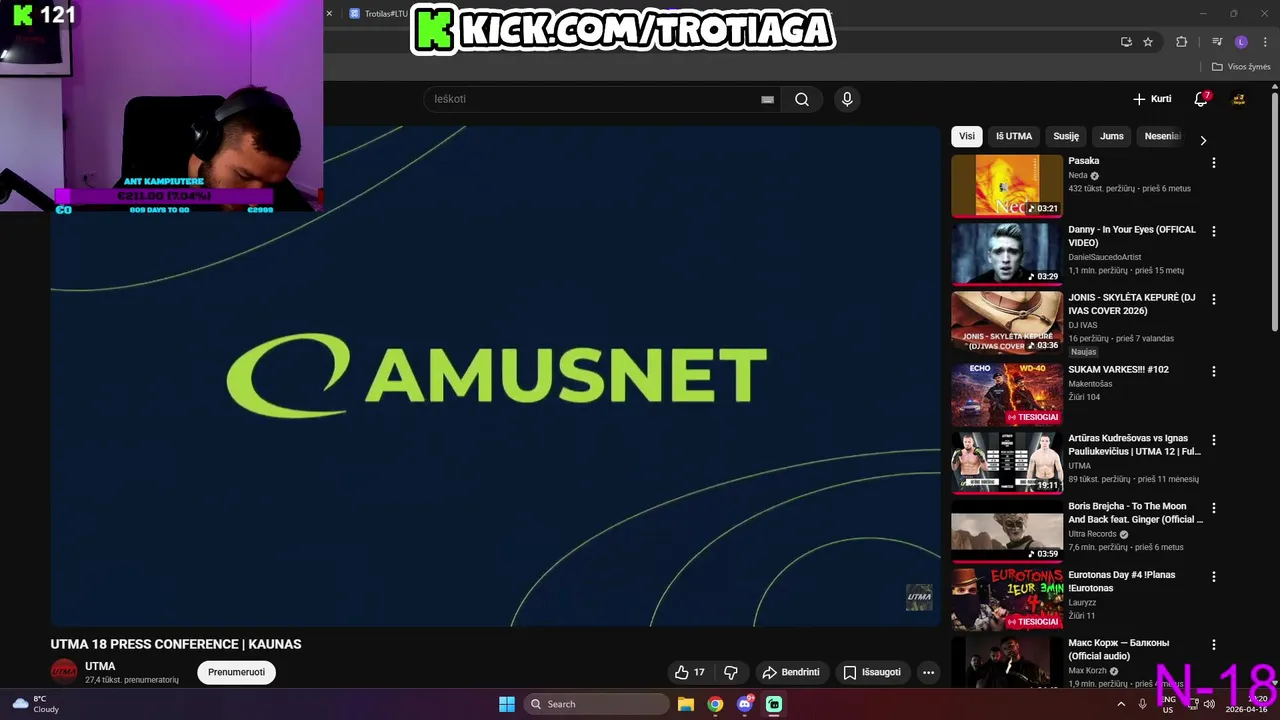Open the on-screen keyboard in search box
The image size is (1280, 720).
tap(767, 99)
